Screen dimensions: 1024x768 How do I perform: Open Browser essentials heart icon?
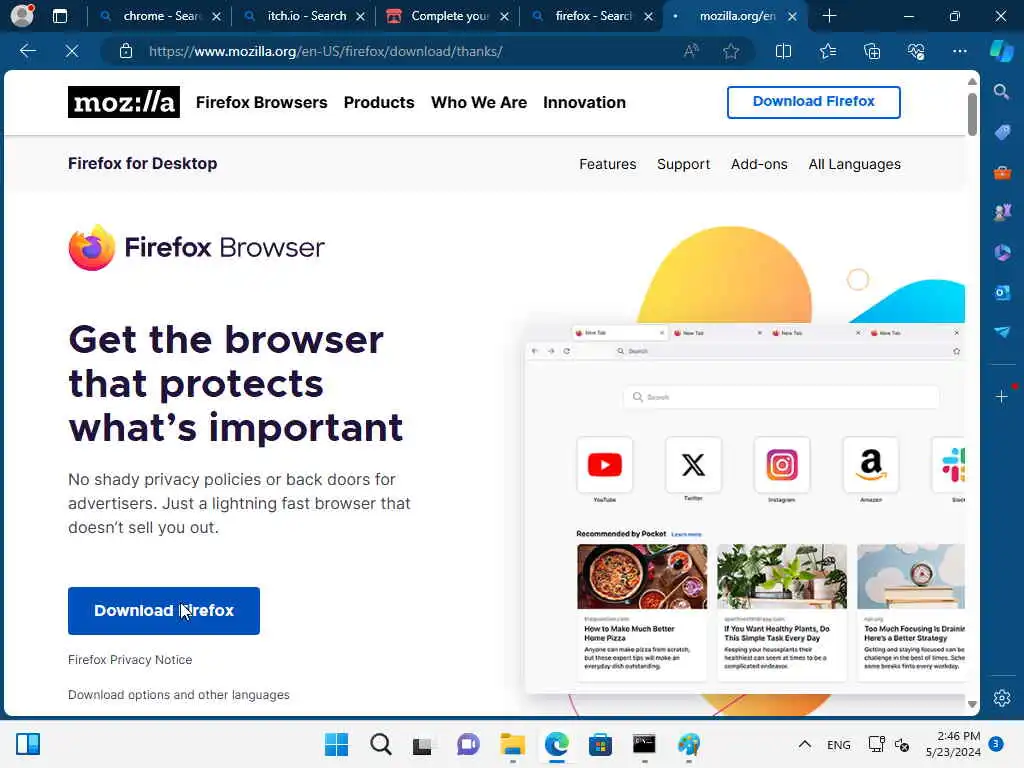(x=916, y=51)
